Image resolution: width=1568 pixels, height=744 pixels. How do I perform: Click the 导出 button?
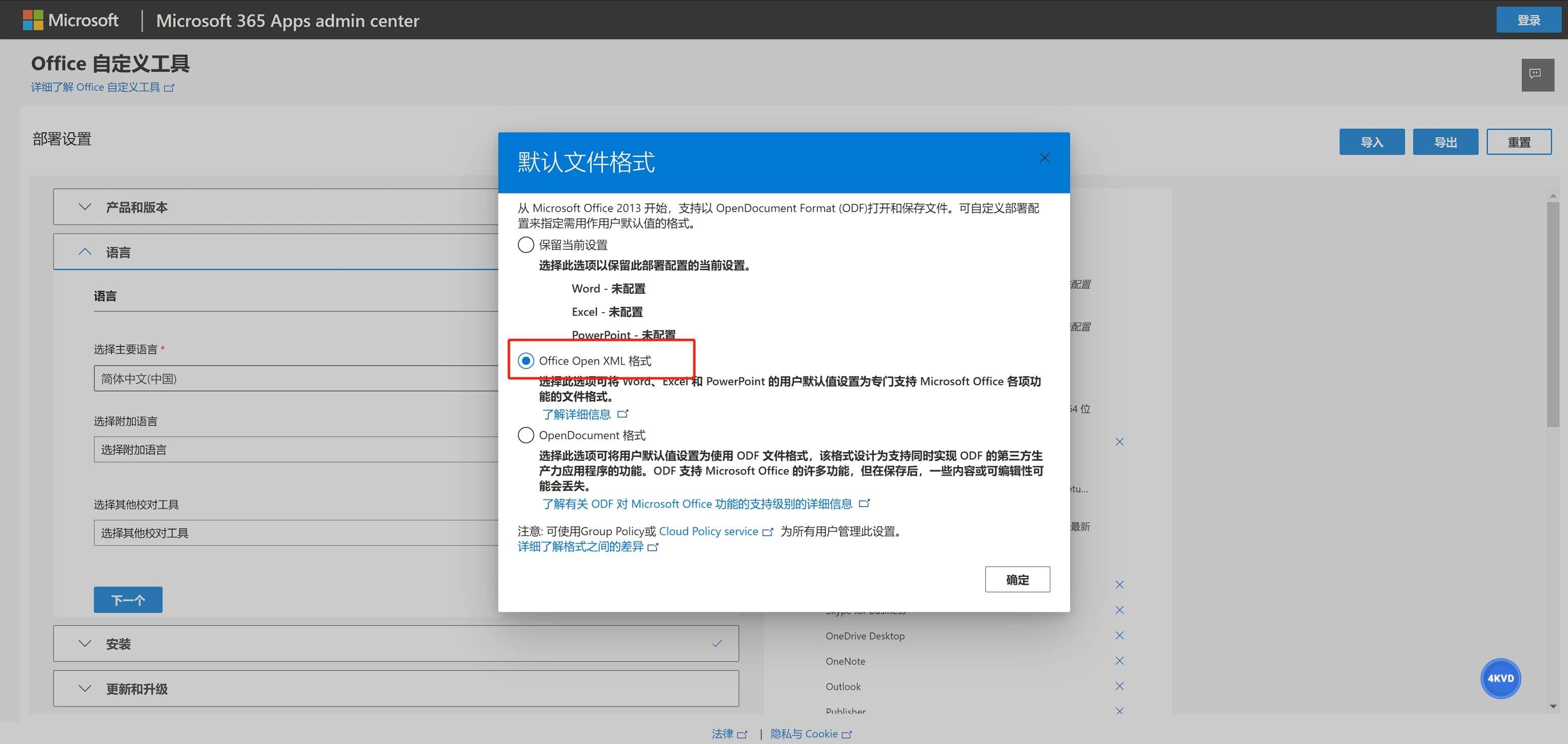coord(1444,142)
